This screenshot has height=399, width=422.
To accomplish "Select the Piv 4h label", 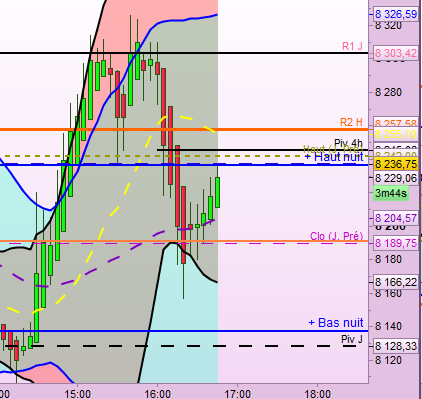I will pyautogui.click(x=348, y=143).
